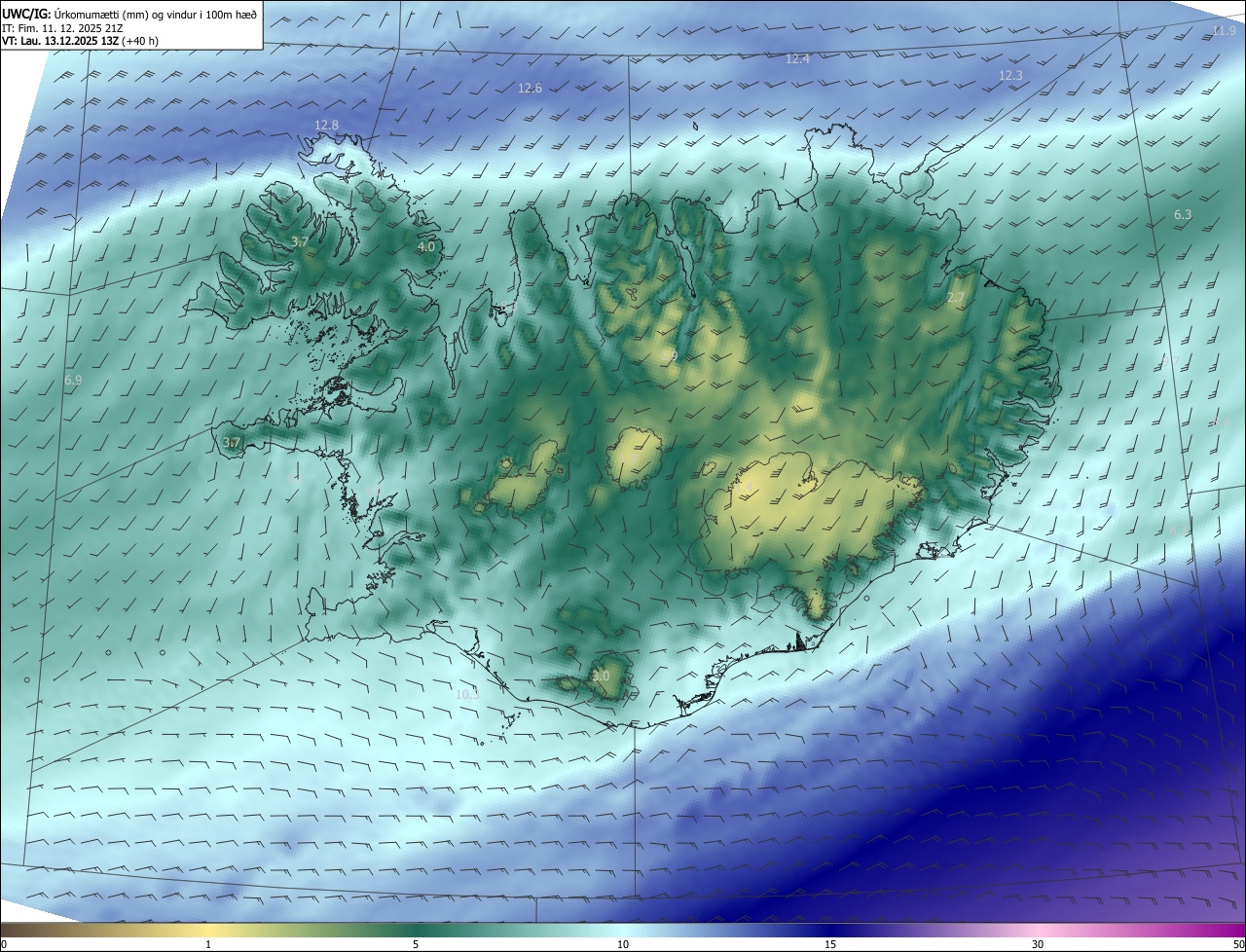Pick the yellow band of the colour scale
This screenshot has width=1246, height=952.
click(209, 930)
